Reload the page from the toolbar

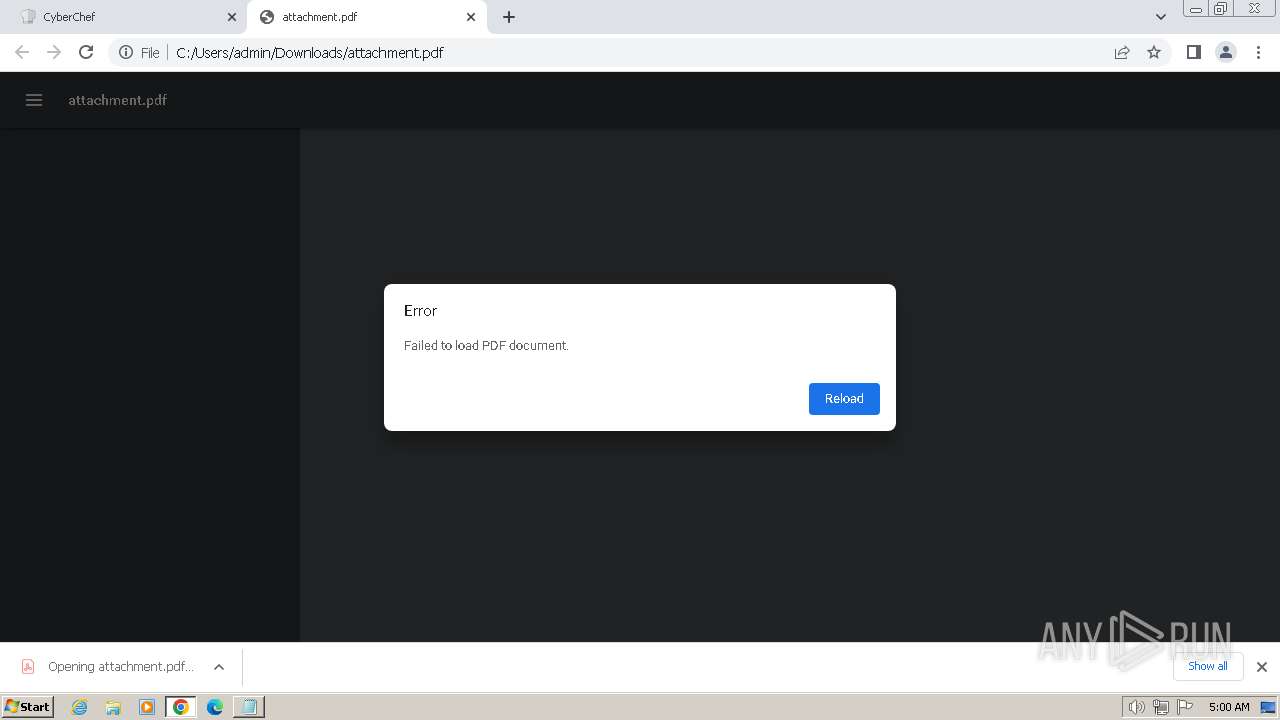point(86,52)
